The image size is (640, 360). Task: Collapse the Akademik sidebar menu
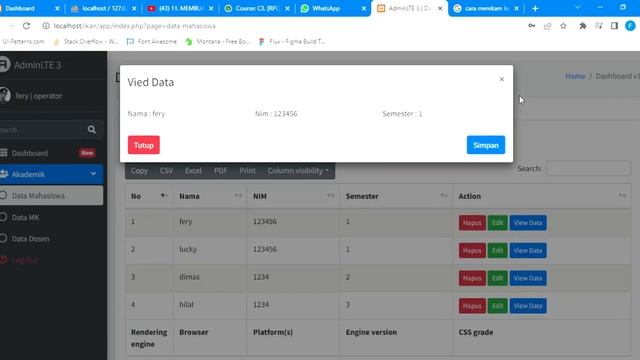[x=51, y=174]
